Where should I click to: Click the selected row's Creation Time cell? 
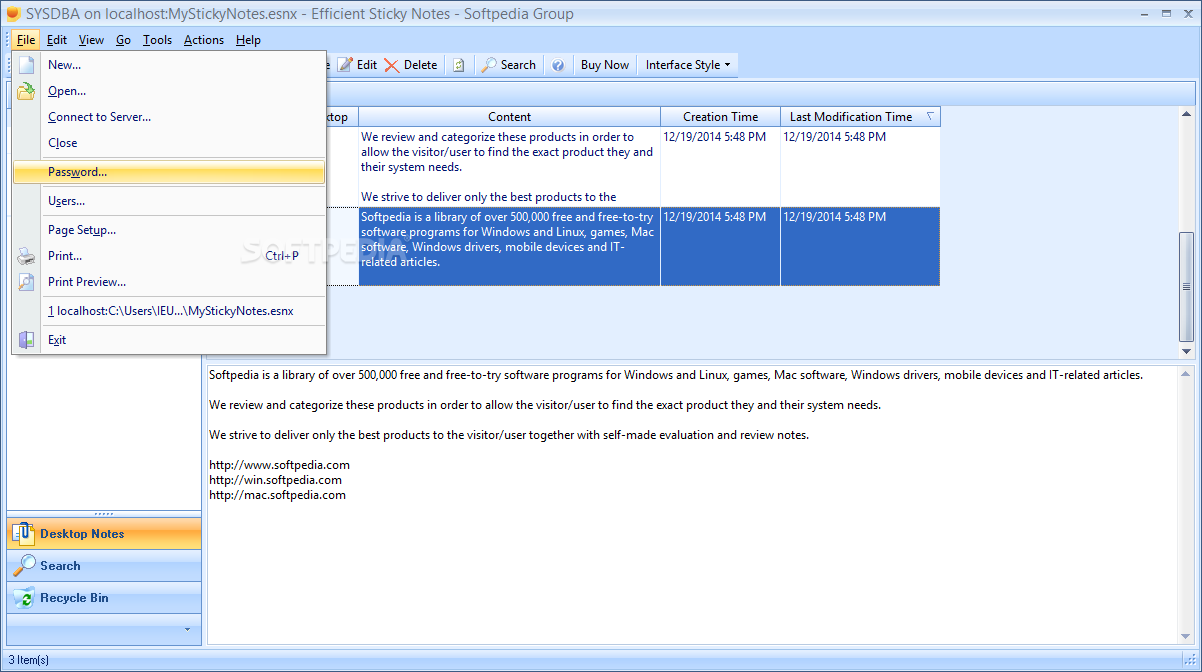(x=720, y=246)
